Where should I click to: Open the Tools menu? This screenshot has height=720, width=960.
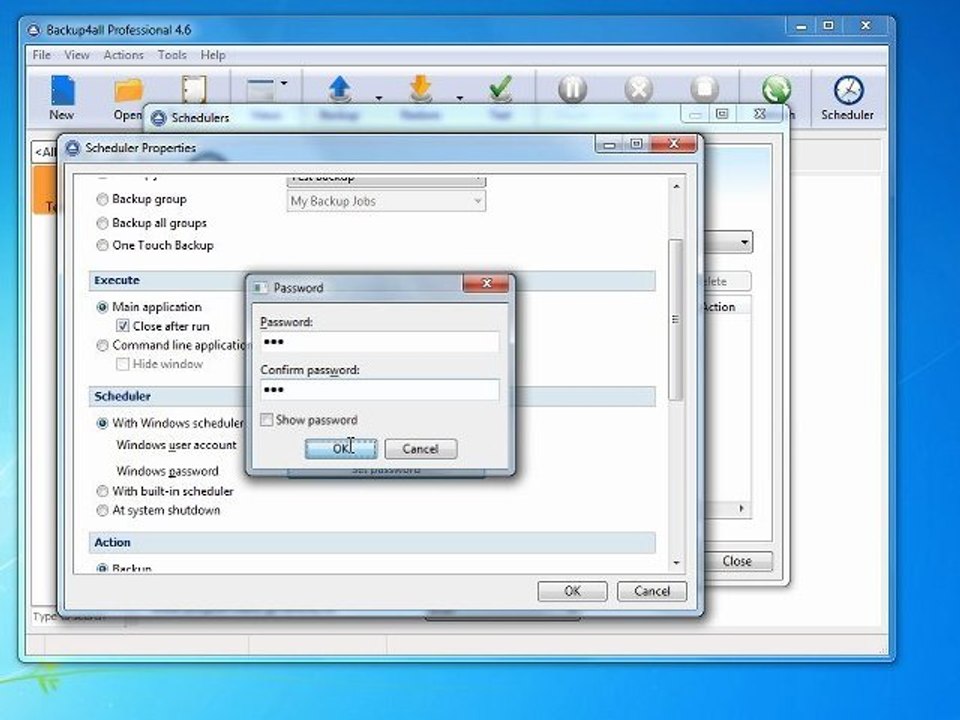pyautogui.click(x=172, y=55)
